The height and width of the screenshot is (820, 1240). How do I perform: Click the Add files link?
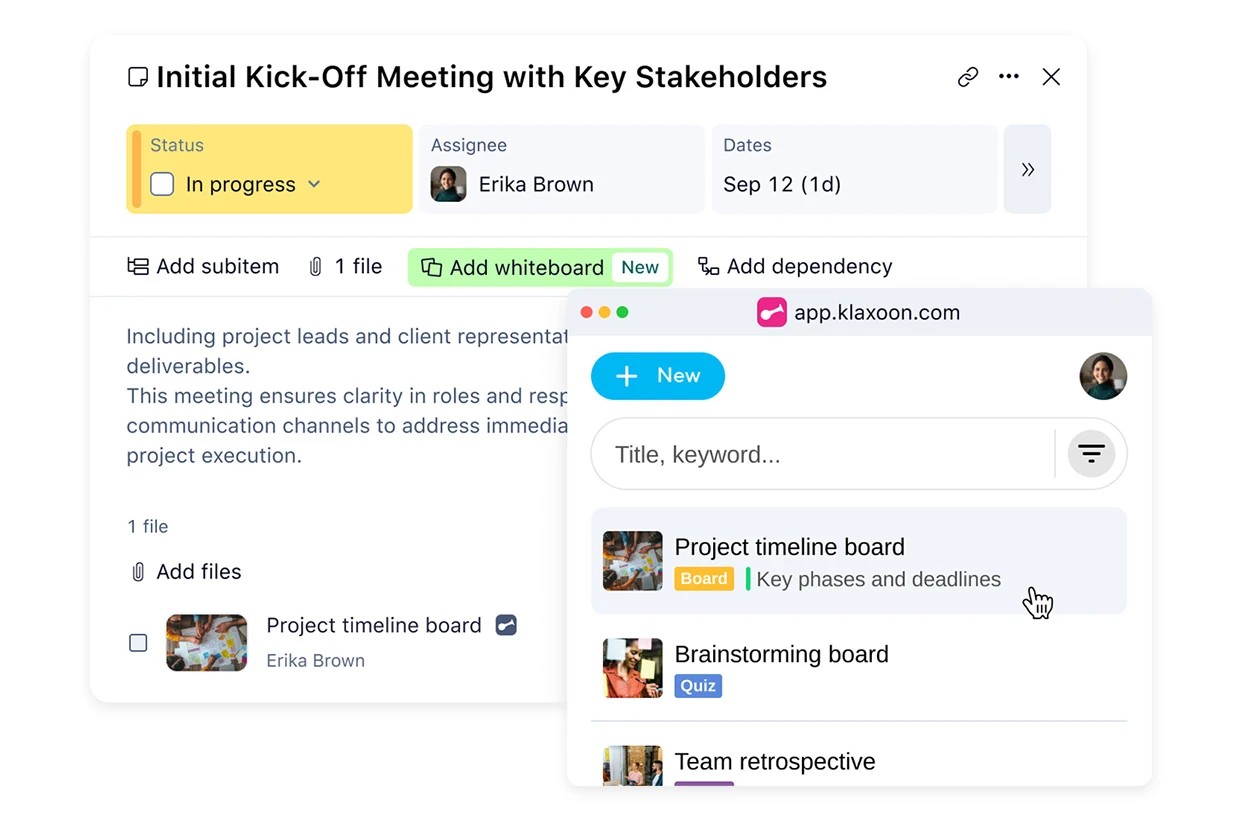[197, 571]
